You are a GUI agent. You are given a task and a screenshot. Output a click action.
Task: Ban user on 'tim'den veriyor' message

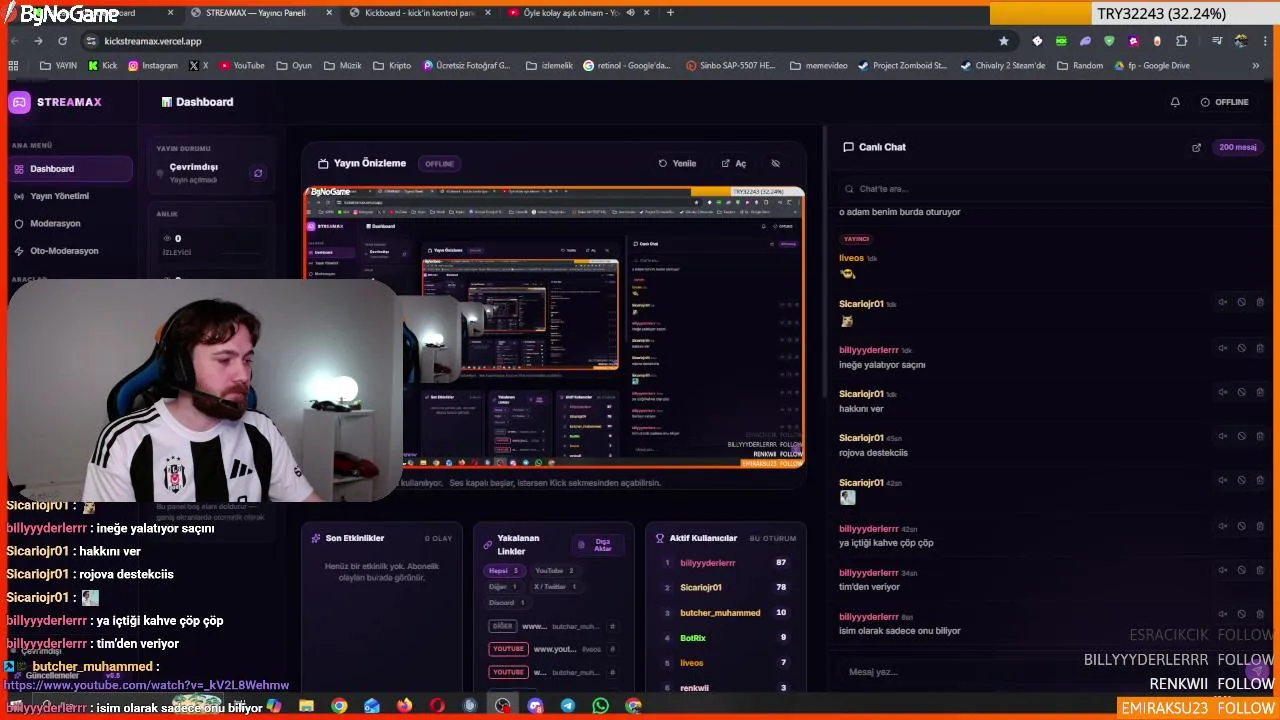[x=1241, y=570]
